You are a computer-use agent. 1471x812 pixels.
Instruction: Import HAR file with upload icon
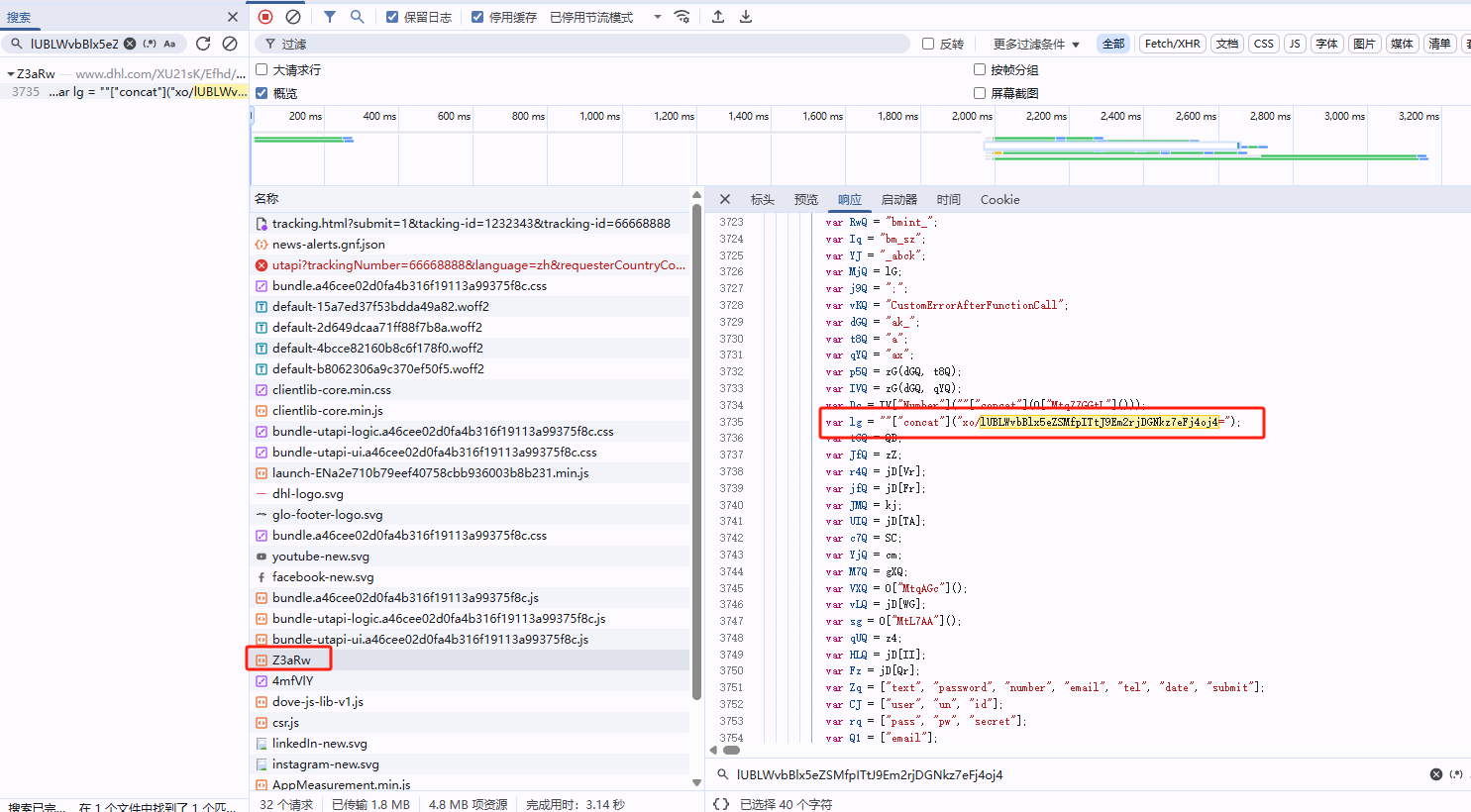[x=718, y=17]
